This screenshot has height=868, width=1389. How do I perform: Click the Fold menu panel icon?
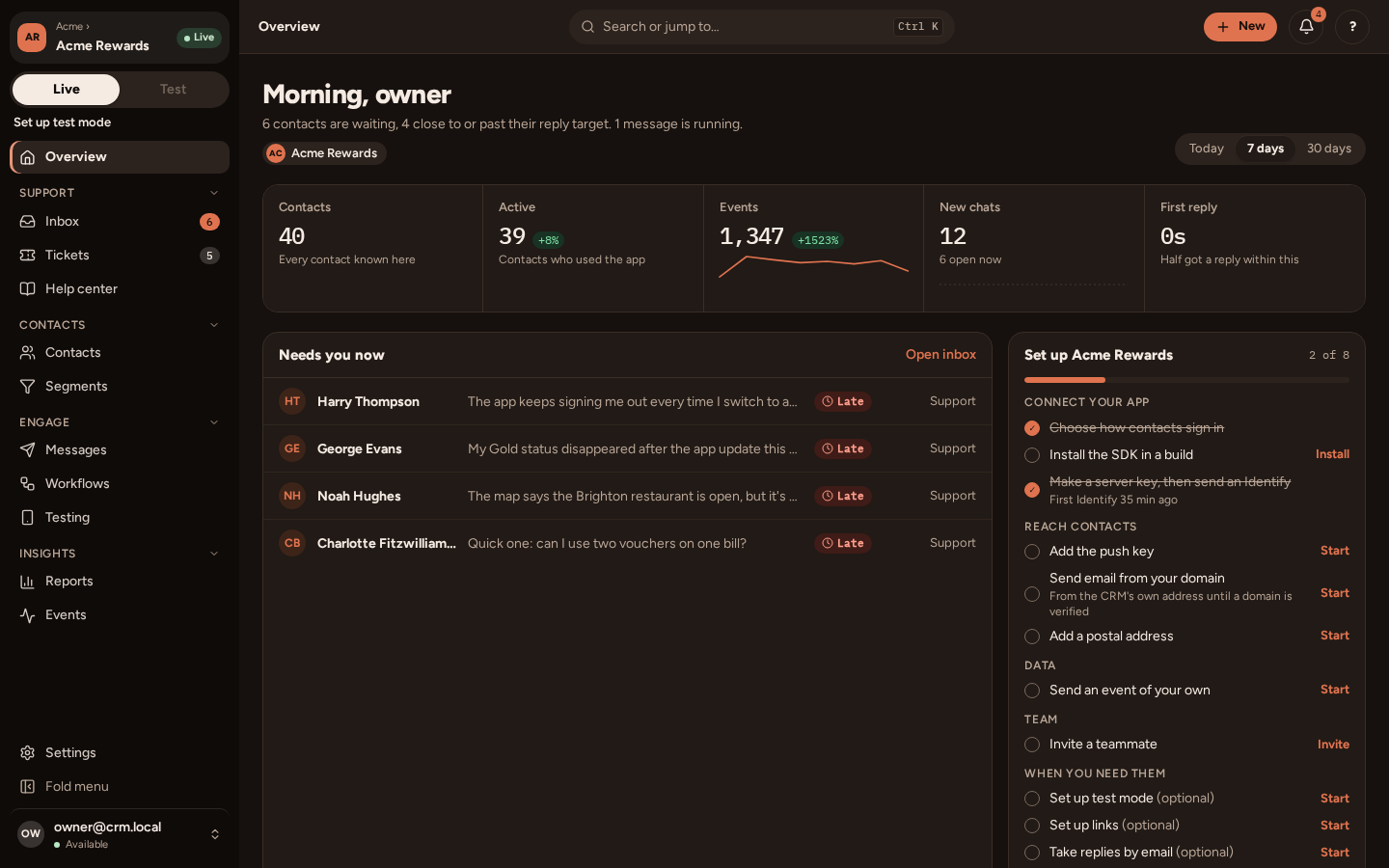[28, 787]
